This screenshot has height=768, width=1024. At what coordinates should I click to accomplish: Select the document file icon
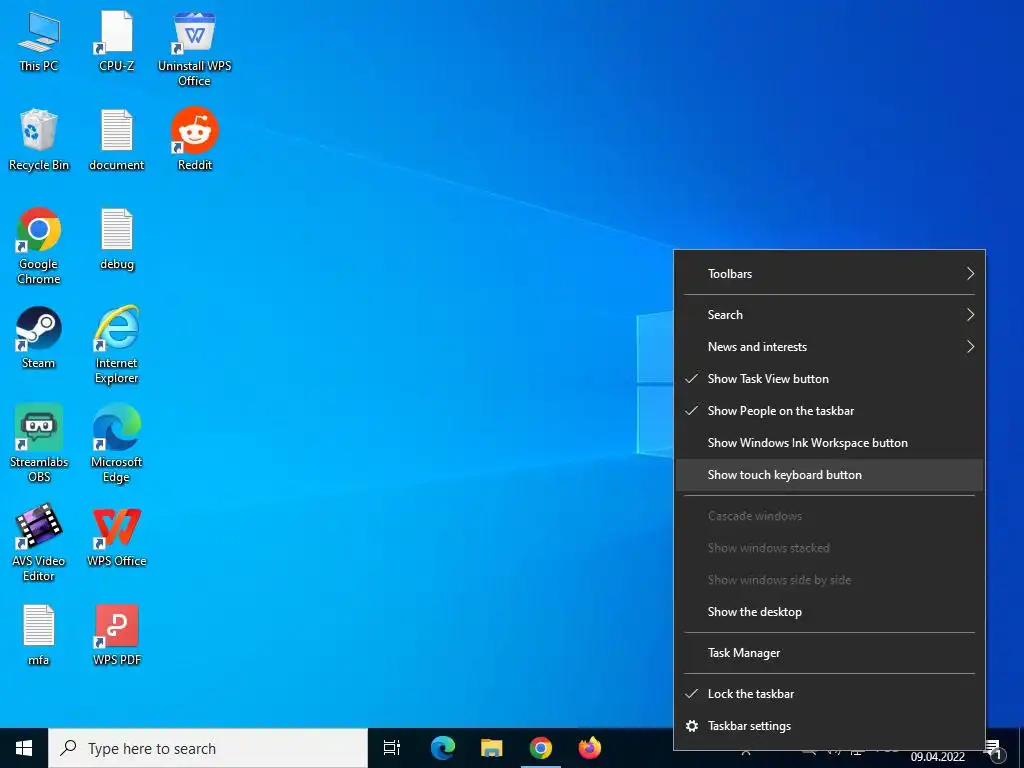point(116,139)
